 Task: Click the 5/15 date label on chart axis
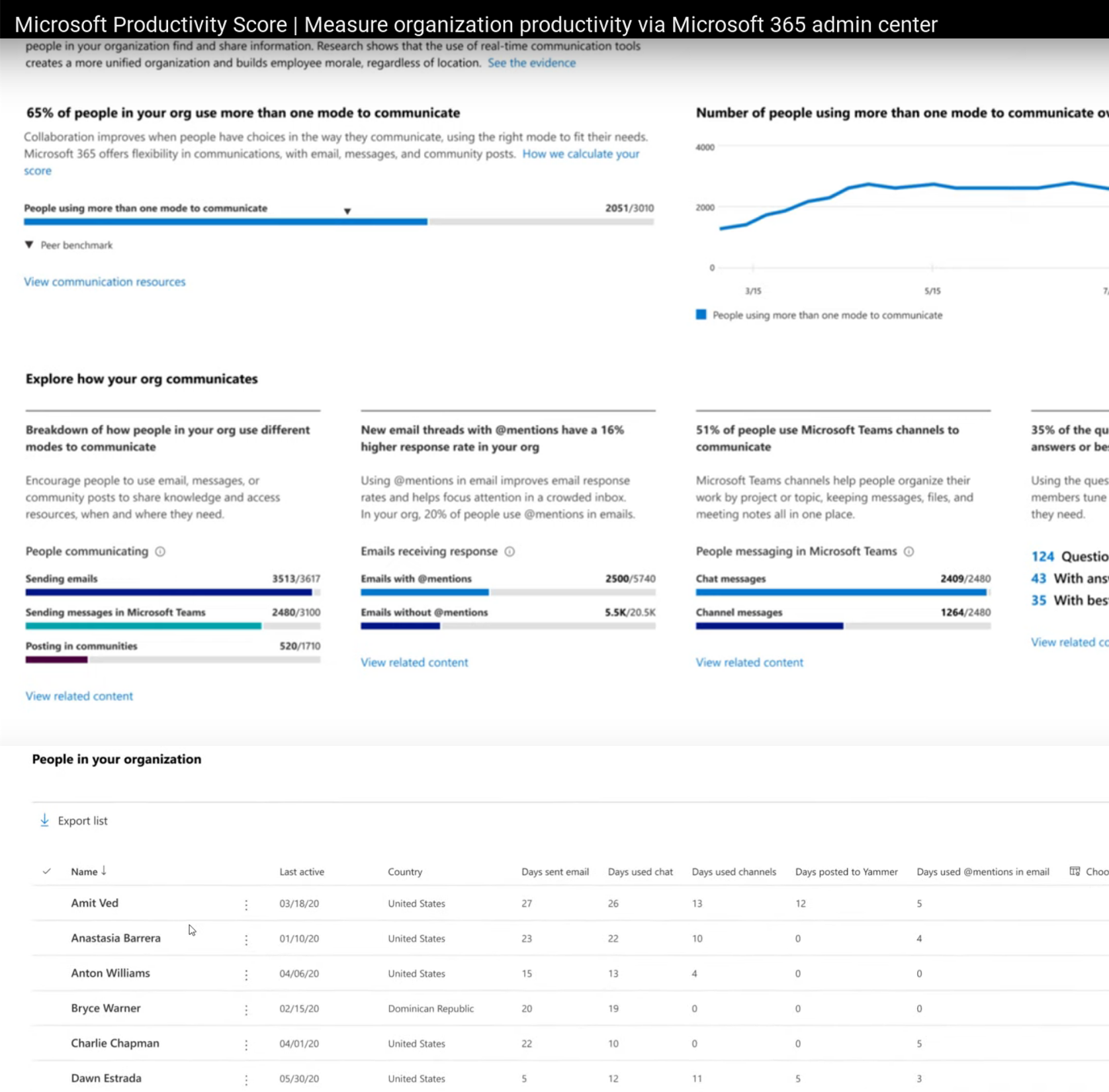932,291
